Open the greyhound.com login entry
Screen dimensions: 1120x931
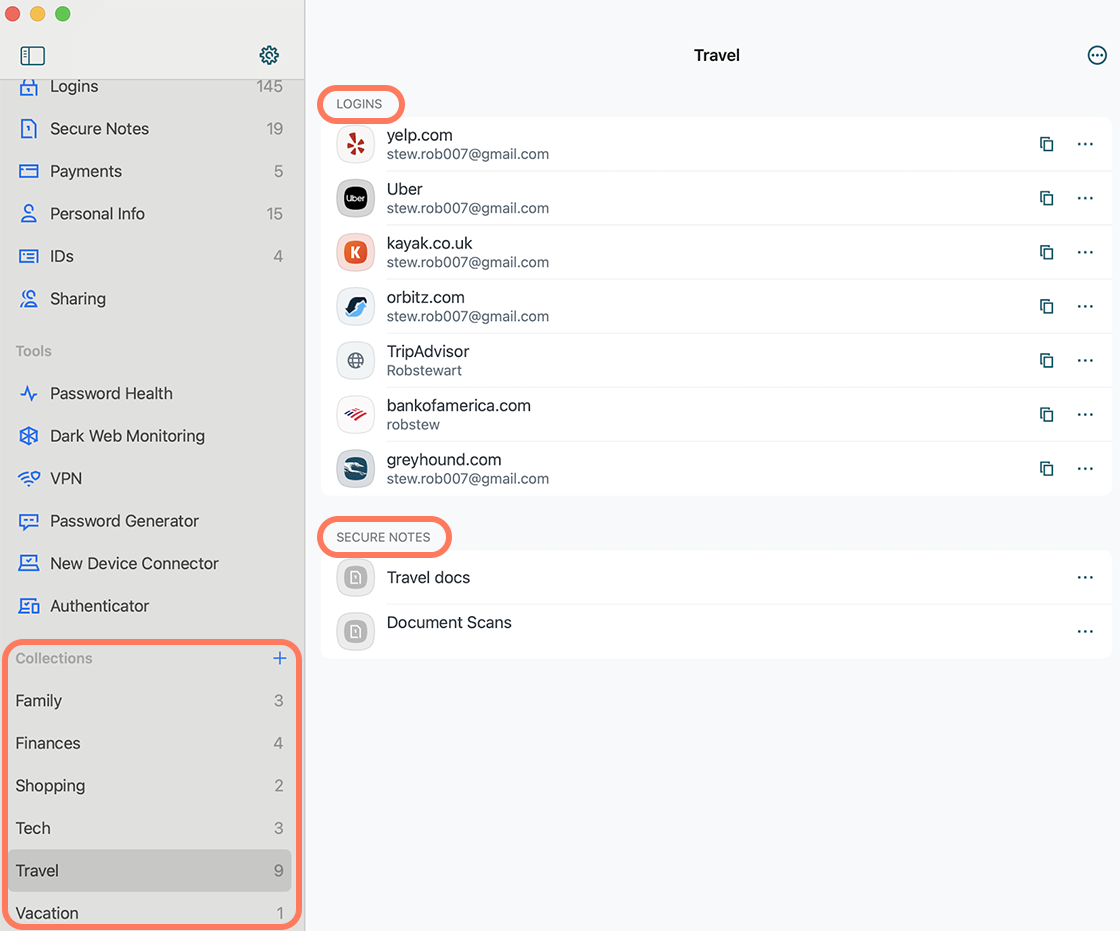point(716,469)
